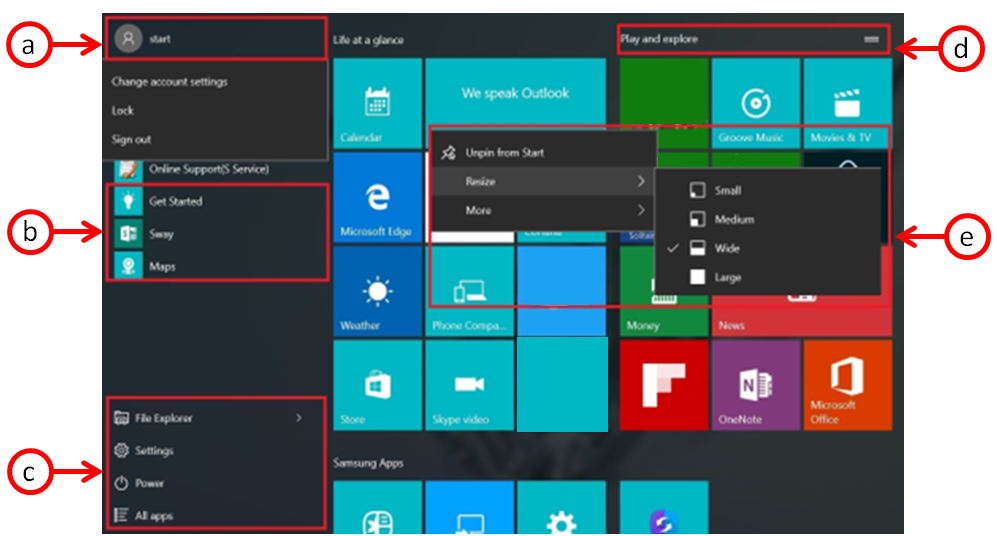Viewport: 997px width, 536px height.
Task: Launch the Microsoft Edge tile
Action: [x=378, y=196]
